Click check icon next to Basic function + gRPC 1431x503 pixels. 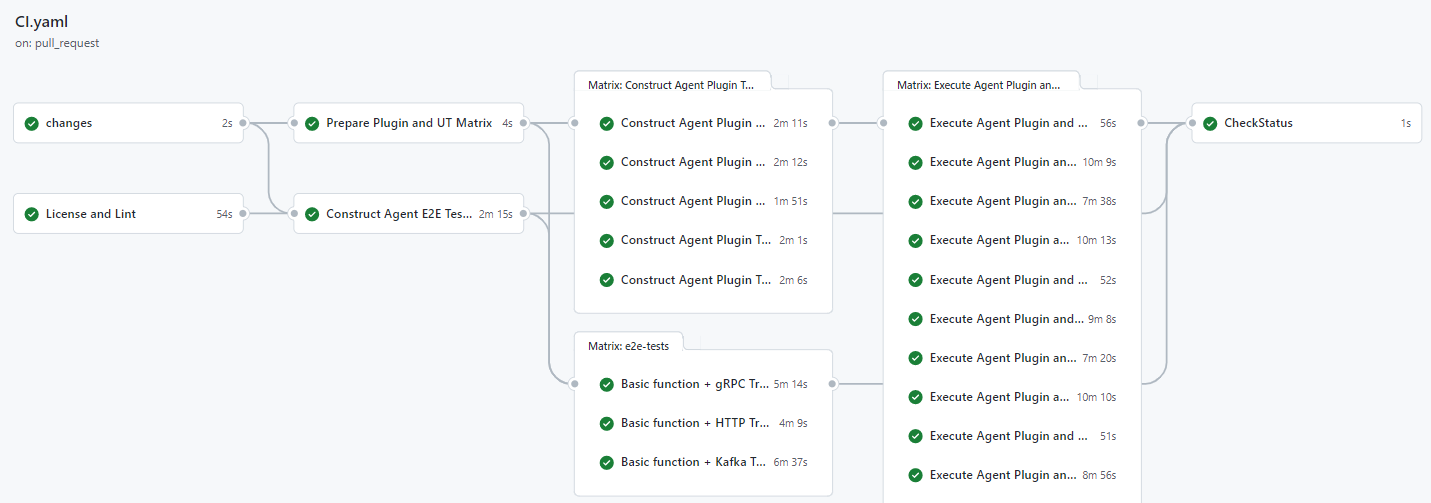coord(606,384)
